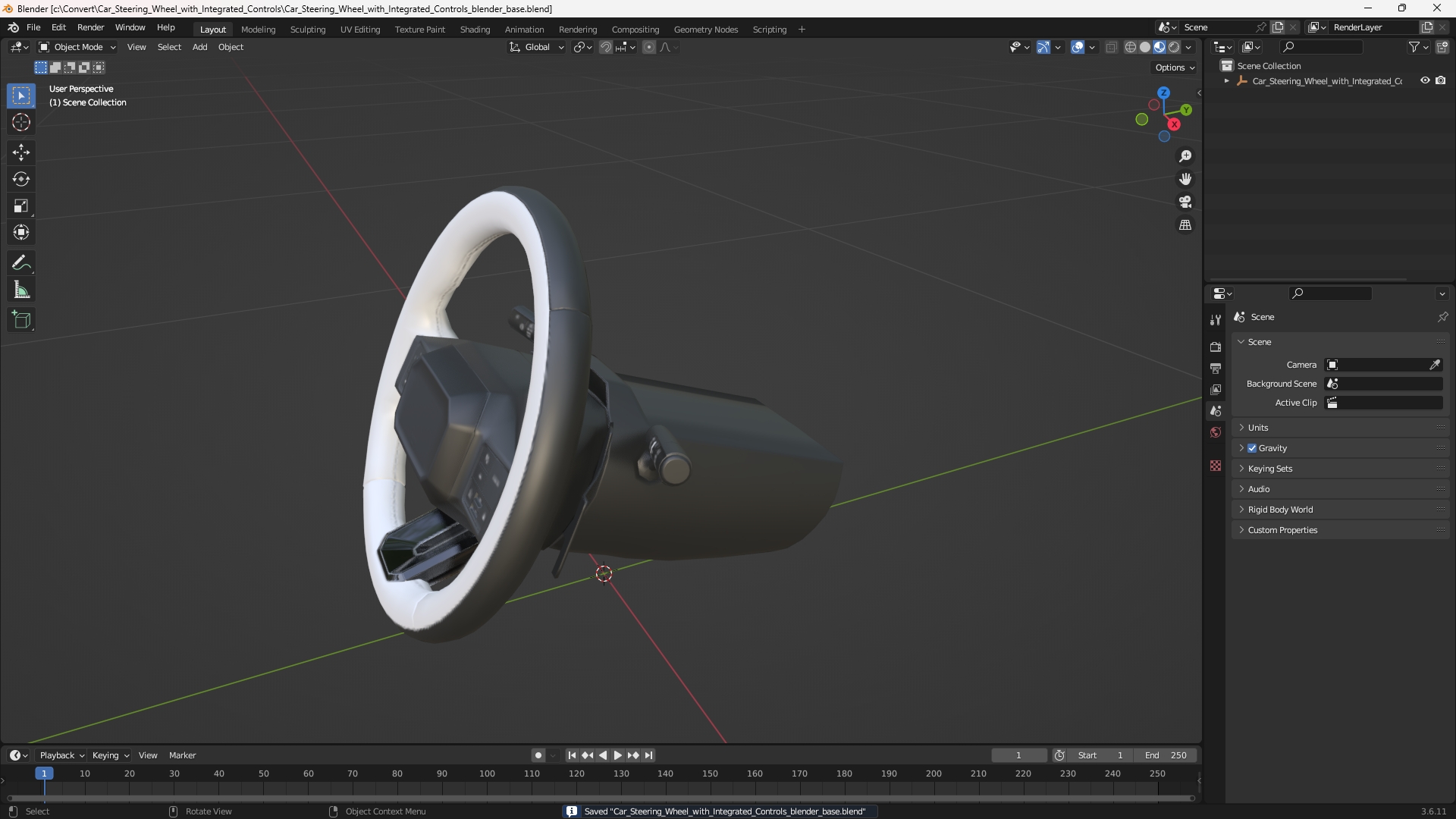The width and height of the screenshot is (1456, 819).
Task: Open the Render properties tab
Action: pos(1216,347)
